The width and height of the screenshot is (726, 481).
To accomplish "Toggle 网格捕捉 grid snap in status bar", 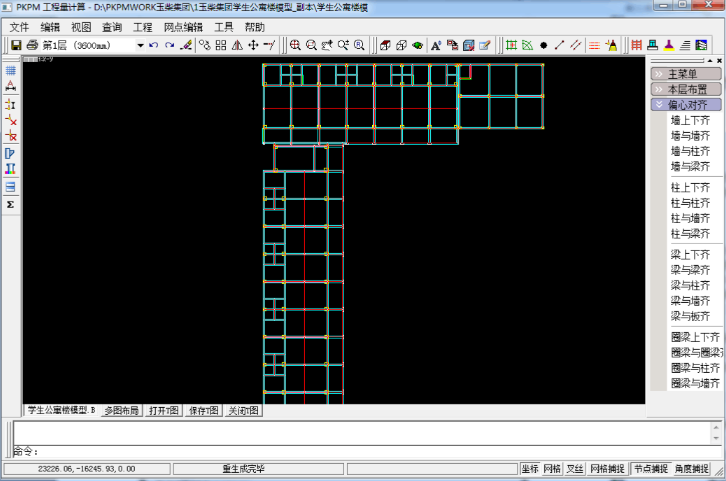I will pos(607,468).
